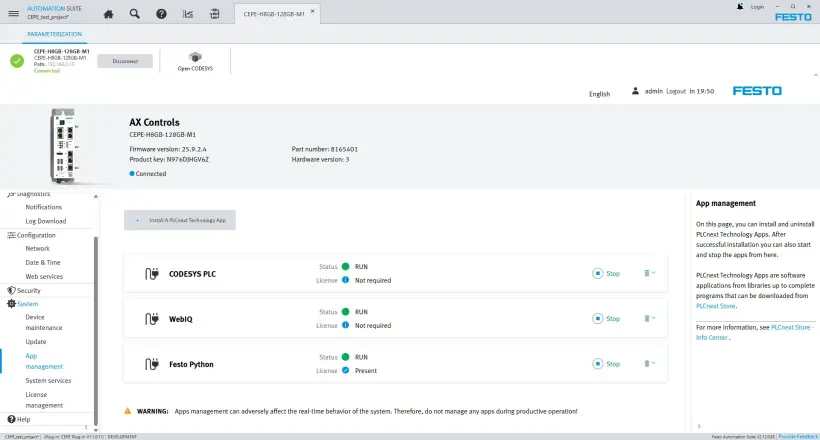
Task: Click the trash icon for CODESYS PLC
Action: 647,273
